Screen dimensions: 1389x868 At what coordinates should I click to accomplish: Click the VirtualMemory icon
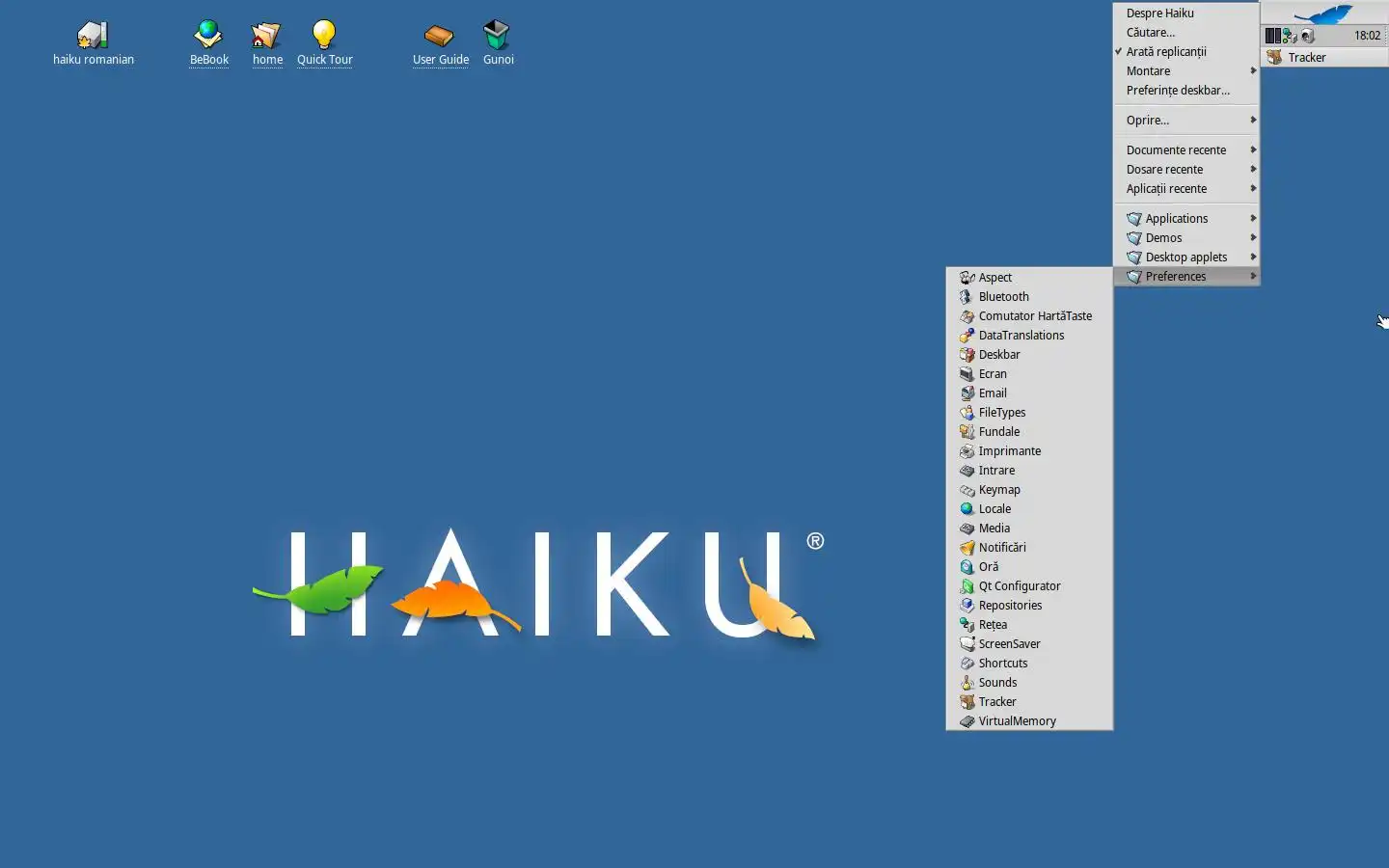click(x=967, y=721)
